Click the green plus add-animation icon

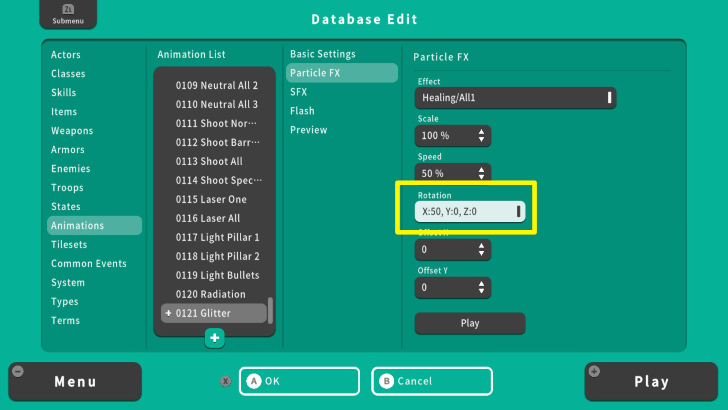214,338
